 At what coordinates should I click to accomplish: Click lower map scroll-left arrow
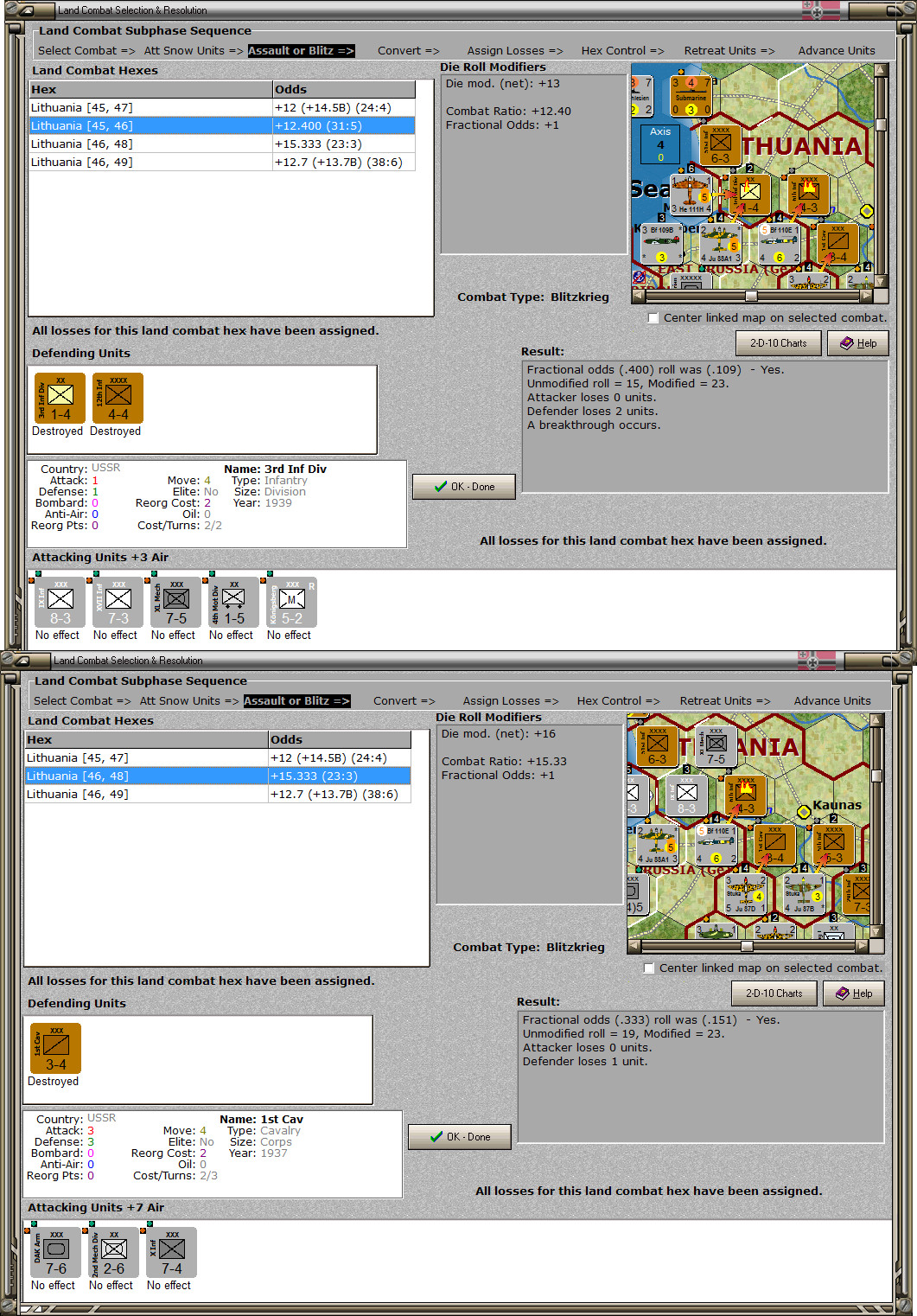click(634, 946)
